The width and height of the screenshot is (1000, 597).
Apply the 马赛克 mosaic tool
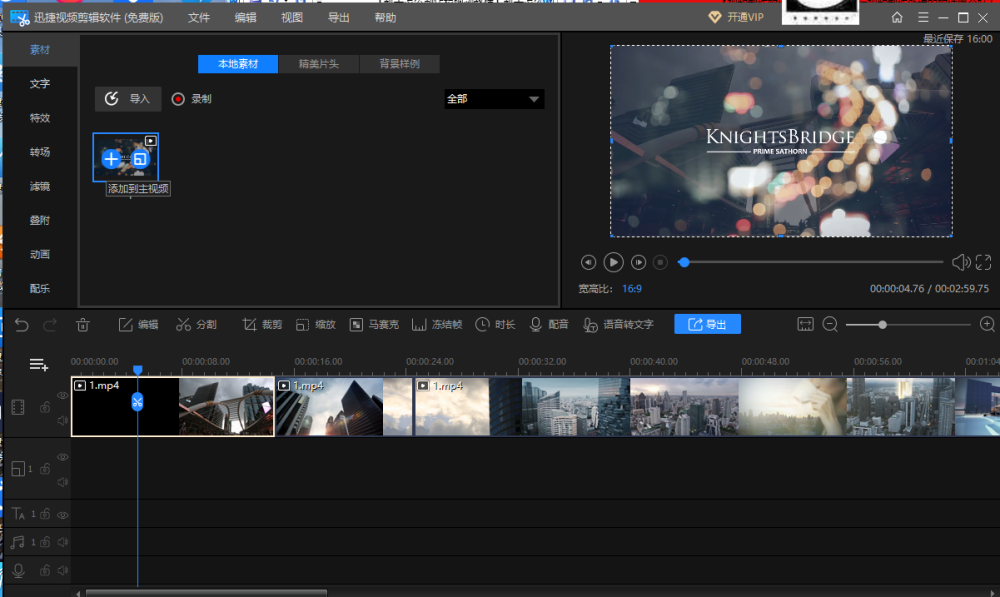point(374,325)
